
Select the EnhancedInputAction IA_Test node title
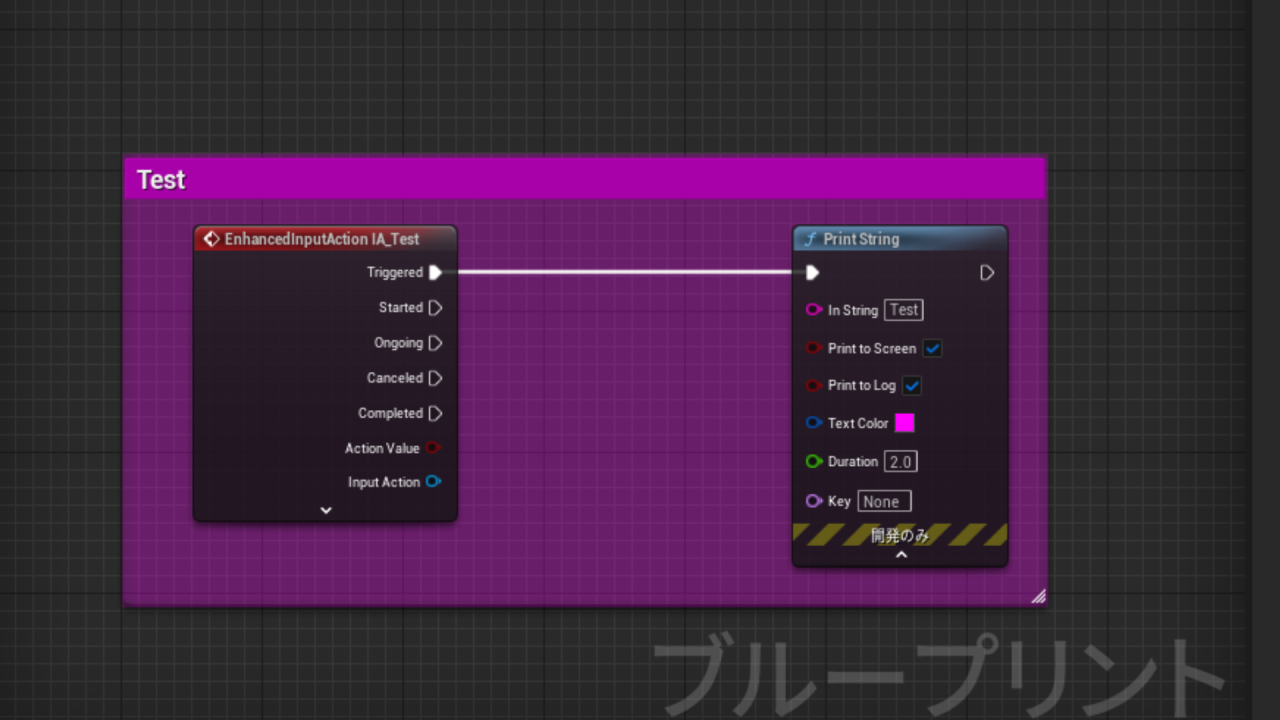(x=322, y=239)
